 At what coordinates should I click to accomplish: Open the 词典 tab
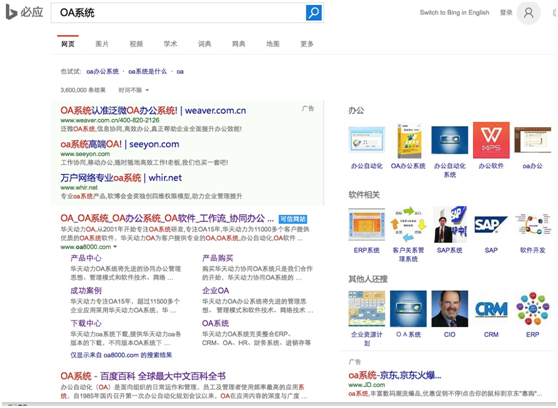[204, 44]
